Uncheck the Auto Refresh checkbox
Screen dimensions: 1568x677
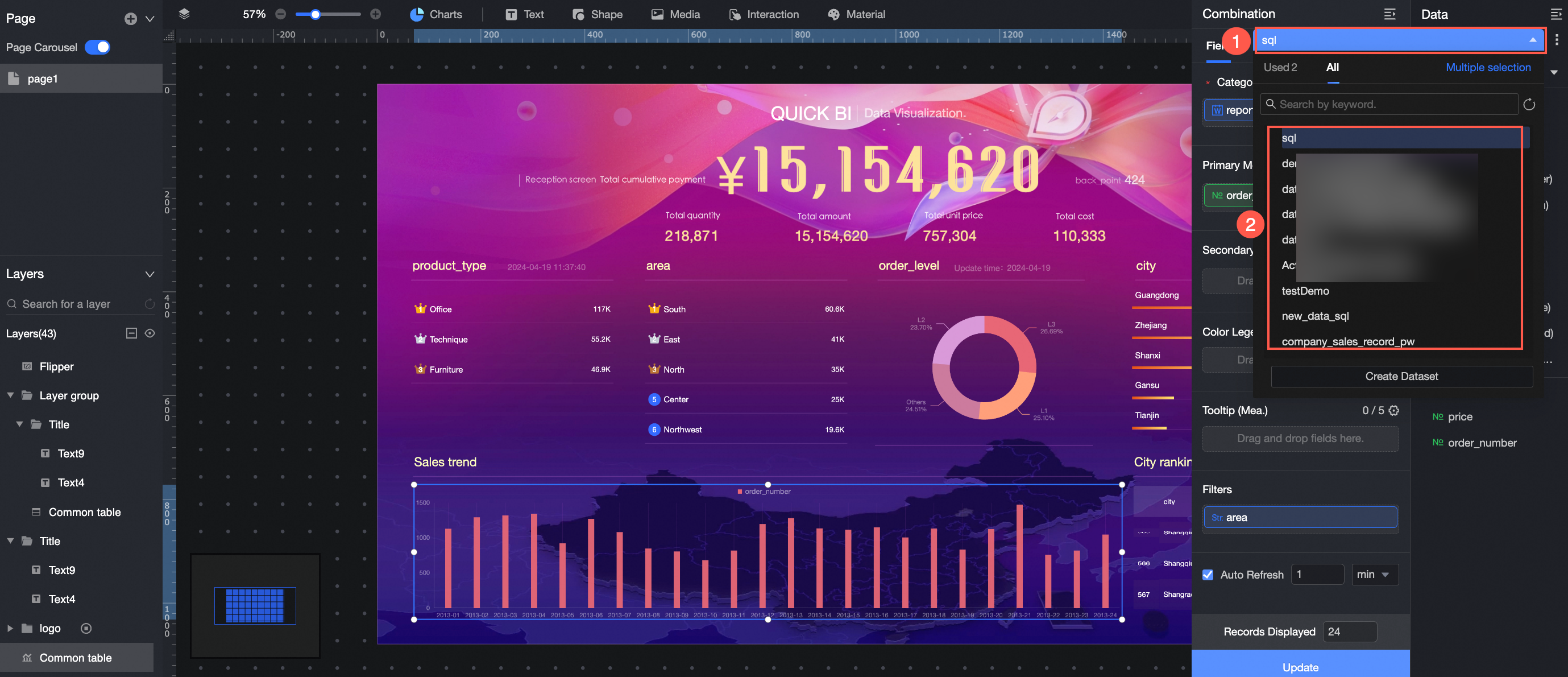(x=1208, y=575)
